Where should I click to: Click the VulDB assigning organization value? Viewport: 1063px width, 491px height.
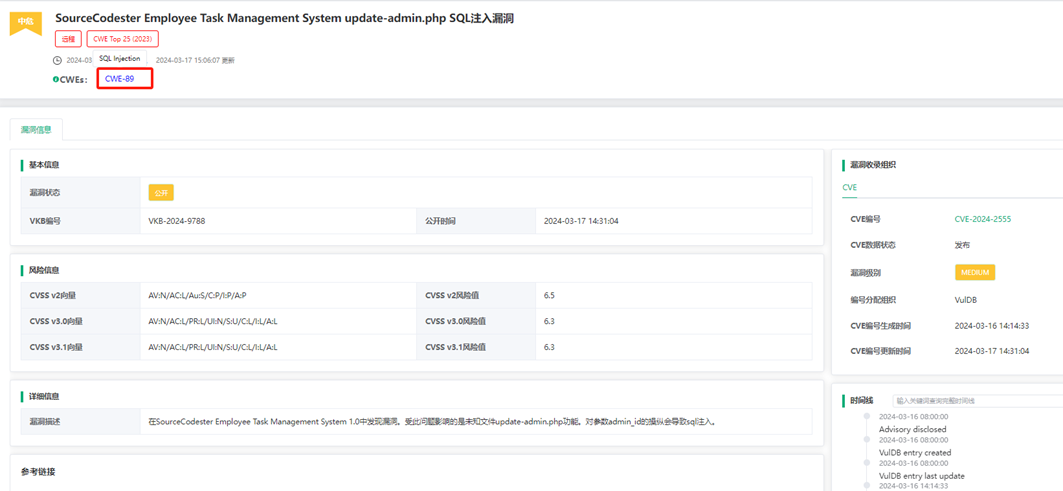pos(966,299)
